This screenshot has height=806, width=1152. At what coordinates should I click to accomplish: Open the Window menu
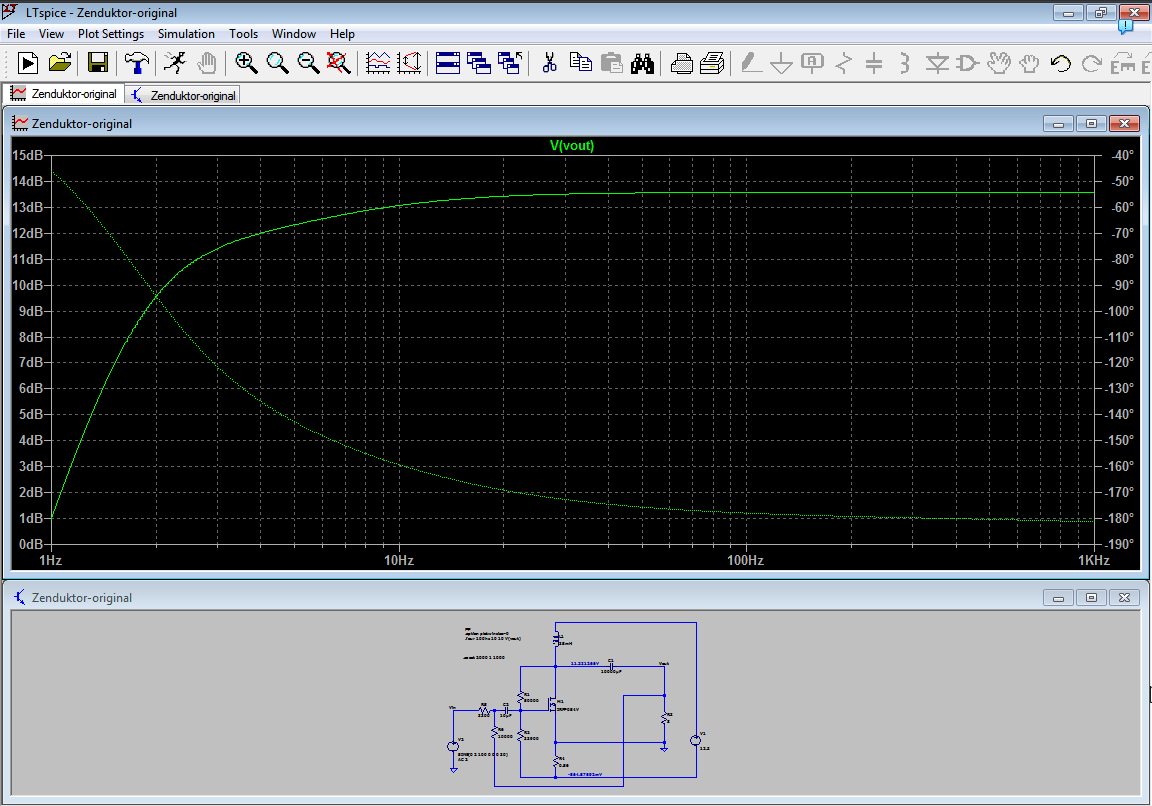[x=294, y=34]
